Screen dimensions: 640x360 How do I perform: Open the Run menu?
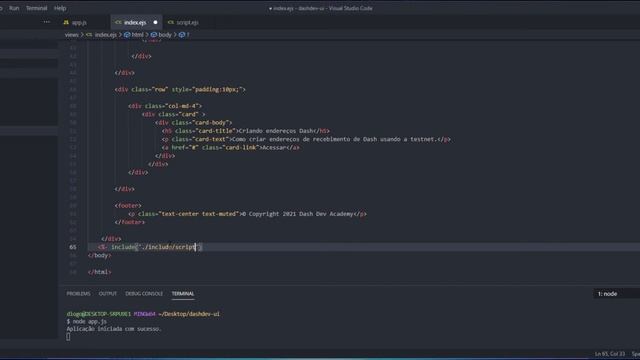point(14,8)
